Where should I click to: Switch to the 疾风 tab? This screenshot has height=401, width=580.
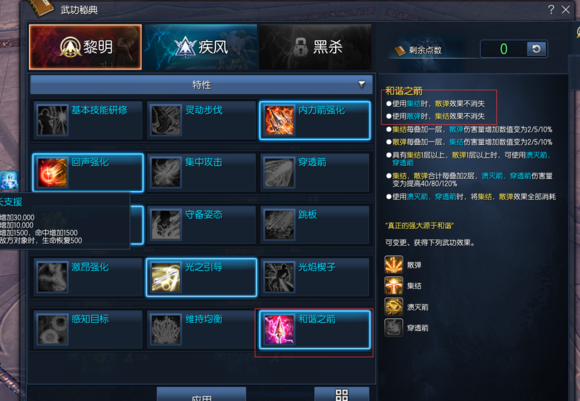[x=202, y=47]
